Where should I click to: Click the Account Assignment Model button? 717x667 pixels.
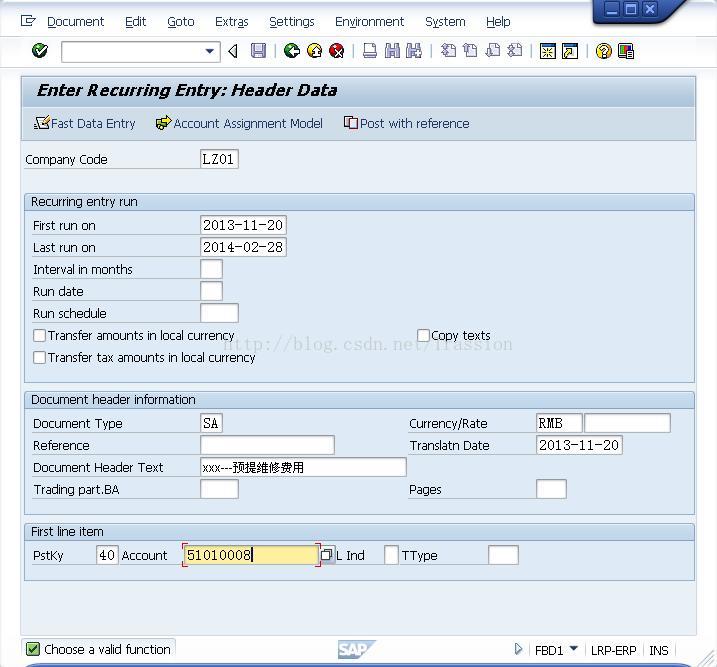(239, 123)
